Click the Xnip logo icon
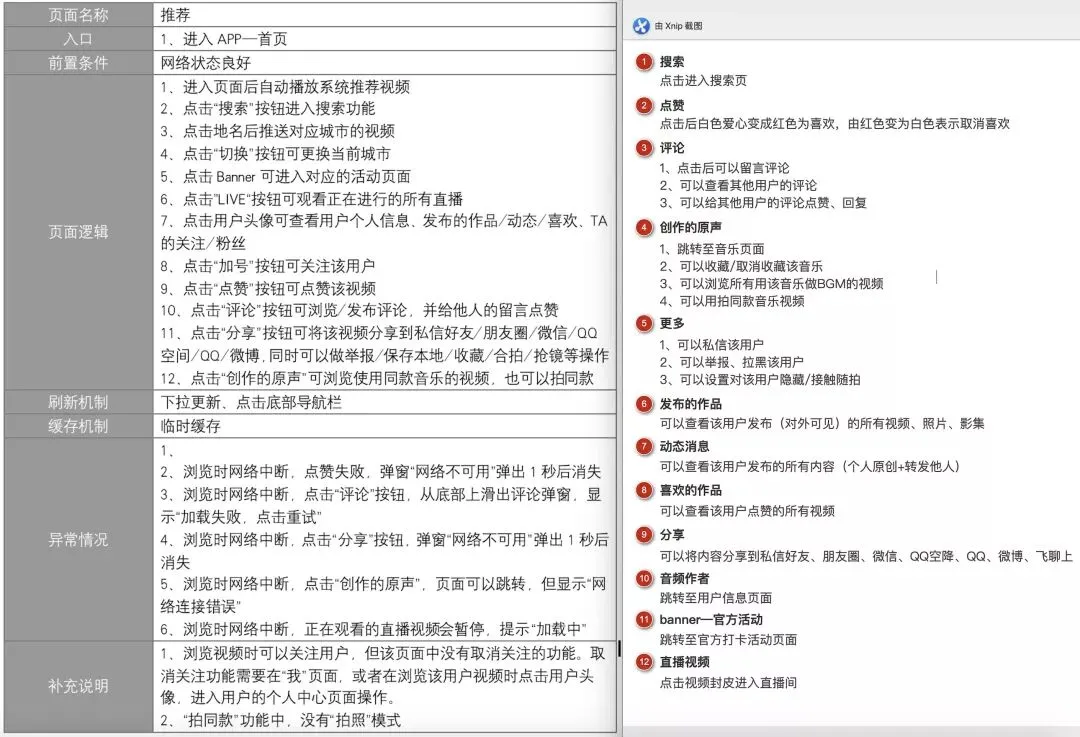1080x737 pixels. (x=641, y=25)
